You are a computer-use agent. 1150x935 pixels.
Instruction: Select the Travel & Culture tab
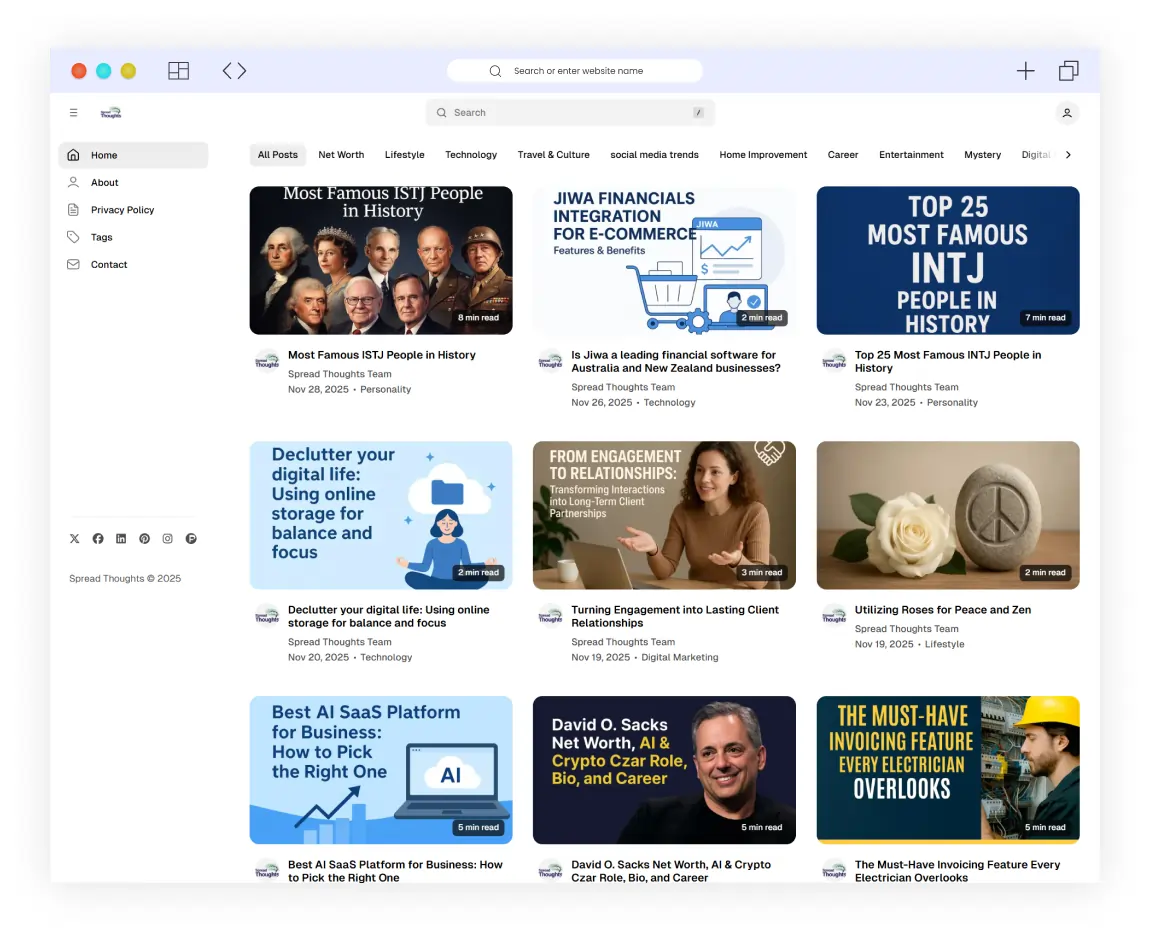554,155
